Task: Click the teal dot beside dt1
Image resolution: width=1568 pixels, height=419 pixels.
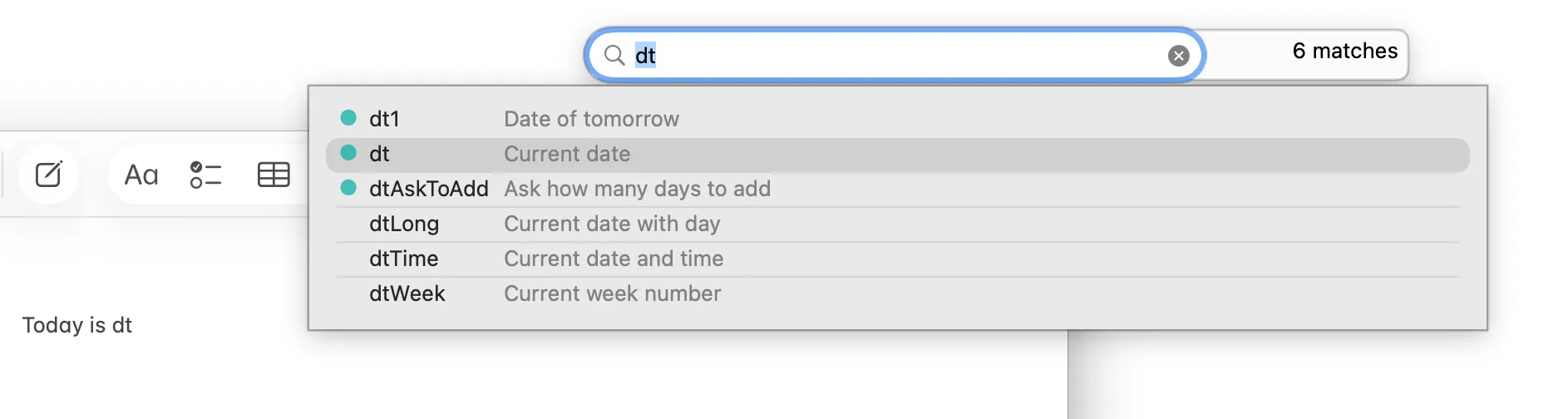Action: (x=349, y=118)
